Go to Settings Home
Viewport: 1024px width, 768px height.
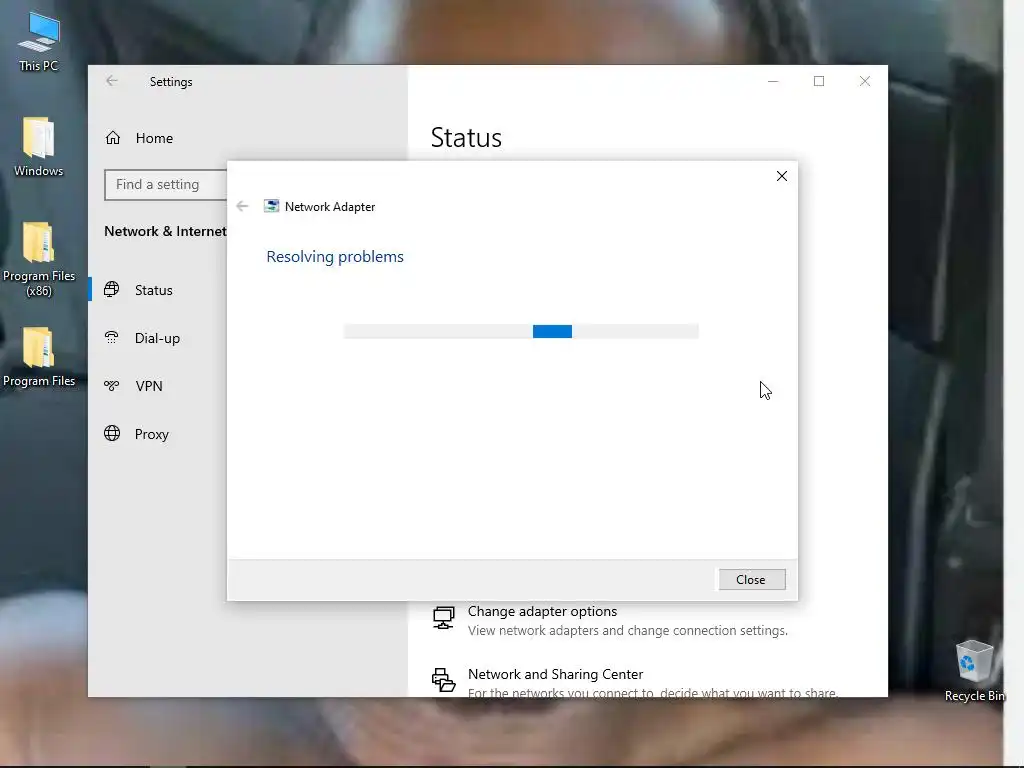pyautogui.click(x=139, y=138)
